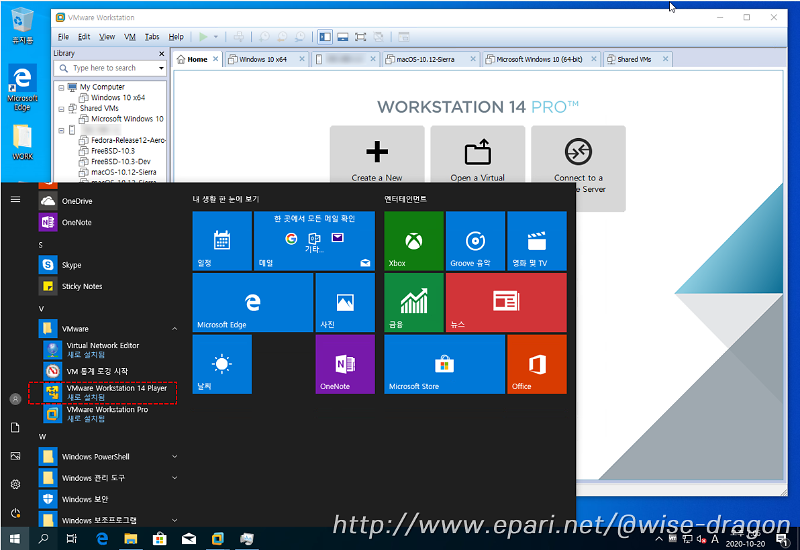
Task: Click the Show Library toolbar icon
Action: coord(324,37)
